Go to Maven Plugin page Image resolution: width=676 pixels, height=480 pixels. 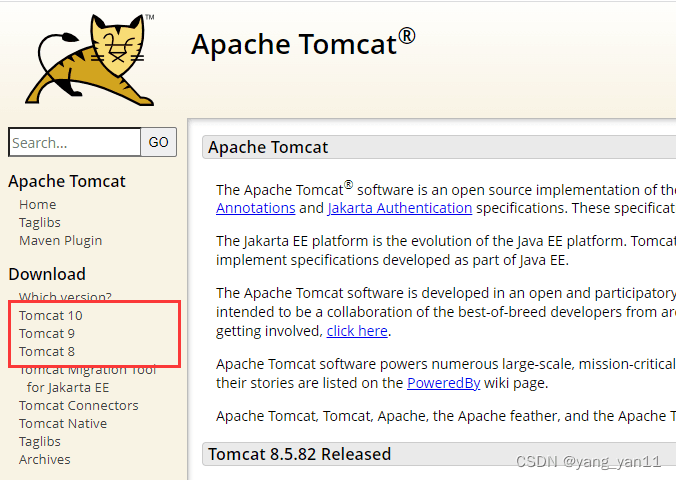60,240
